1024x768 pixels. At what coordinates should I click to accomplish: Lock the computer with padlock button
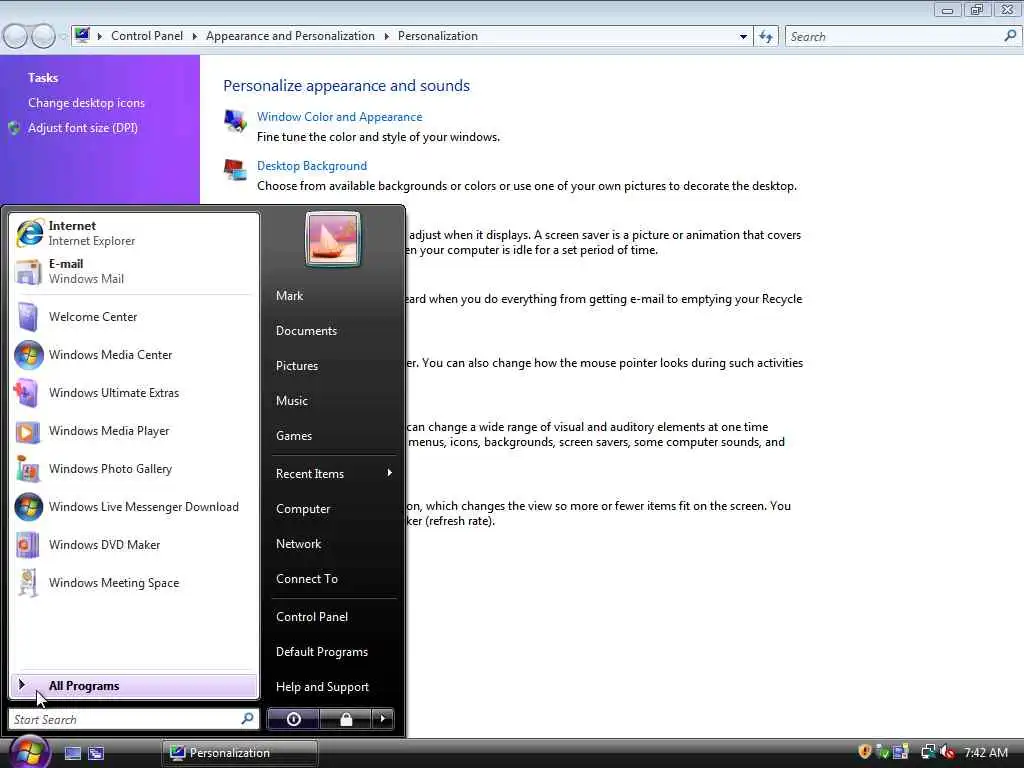point(345,719)
